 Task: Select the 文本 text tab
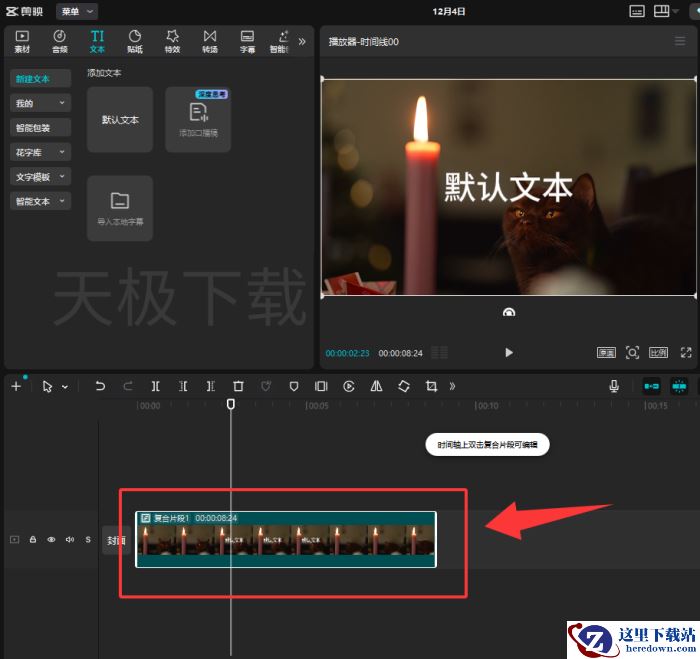(x=97, y=42)
